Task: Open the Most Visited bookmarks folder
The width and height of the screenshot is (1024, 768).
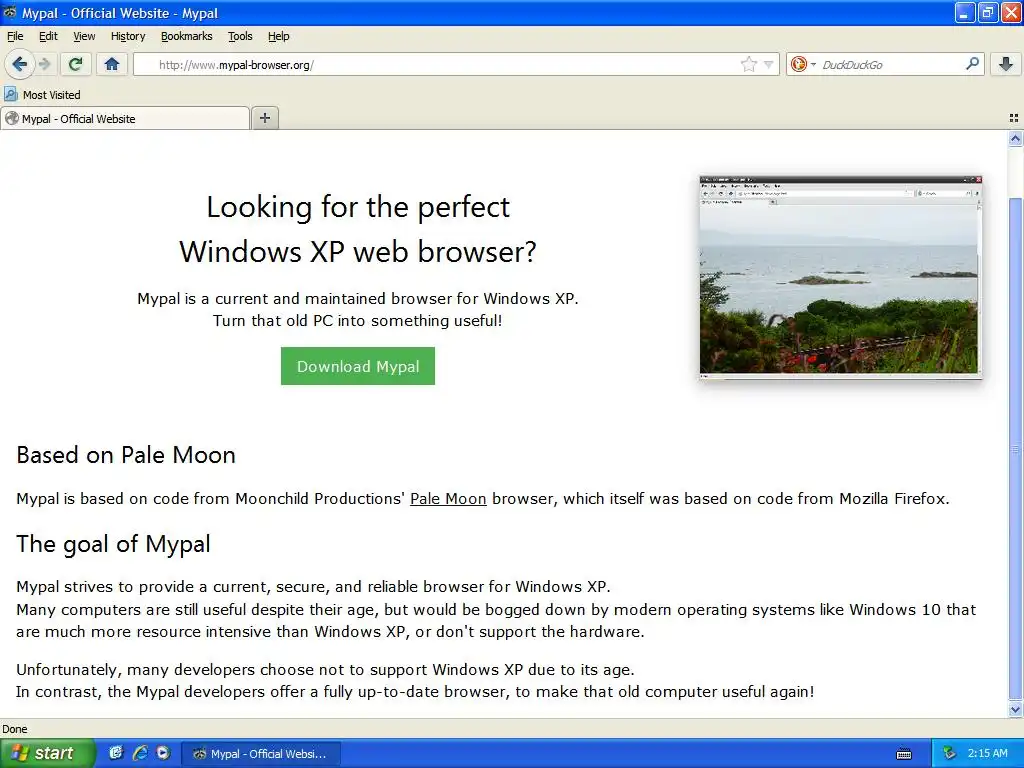Action: click(42, 95)
